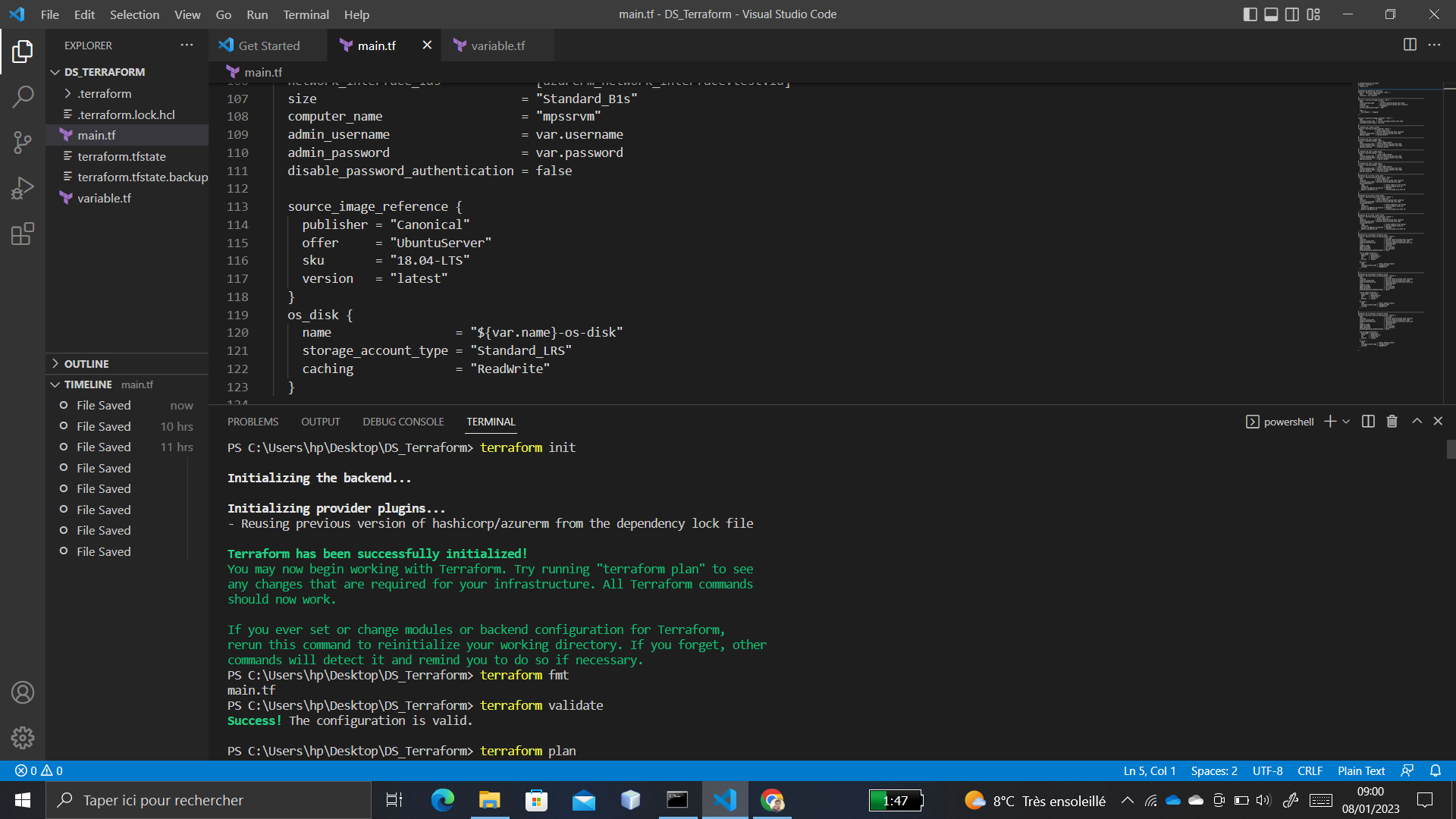
Task: Toggle the panel layout icon in title bar
Action: (1270, 14)
